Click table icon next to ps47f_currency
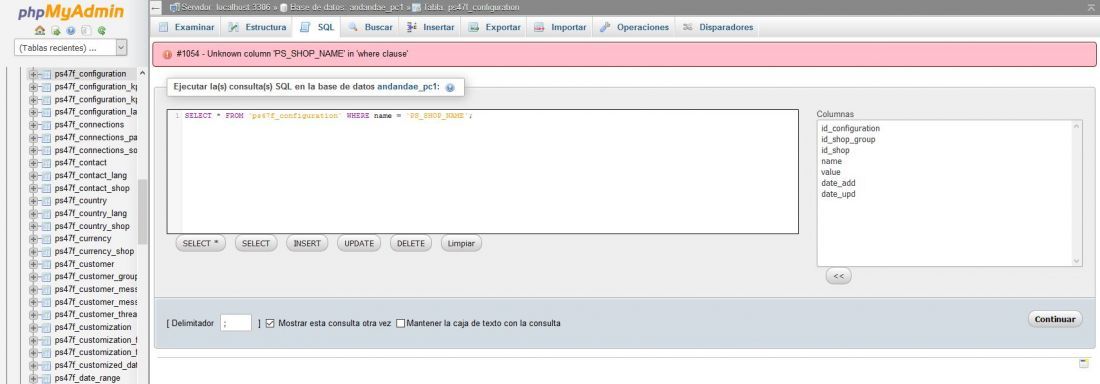This screenshot has width=1100, height=384. coord(46,239)
